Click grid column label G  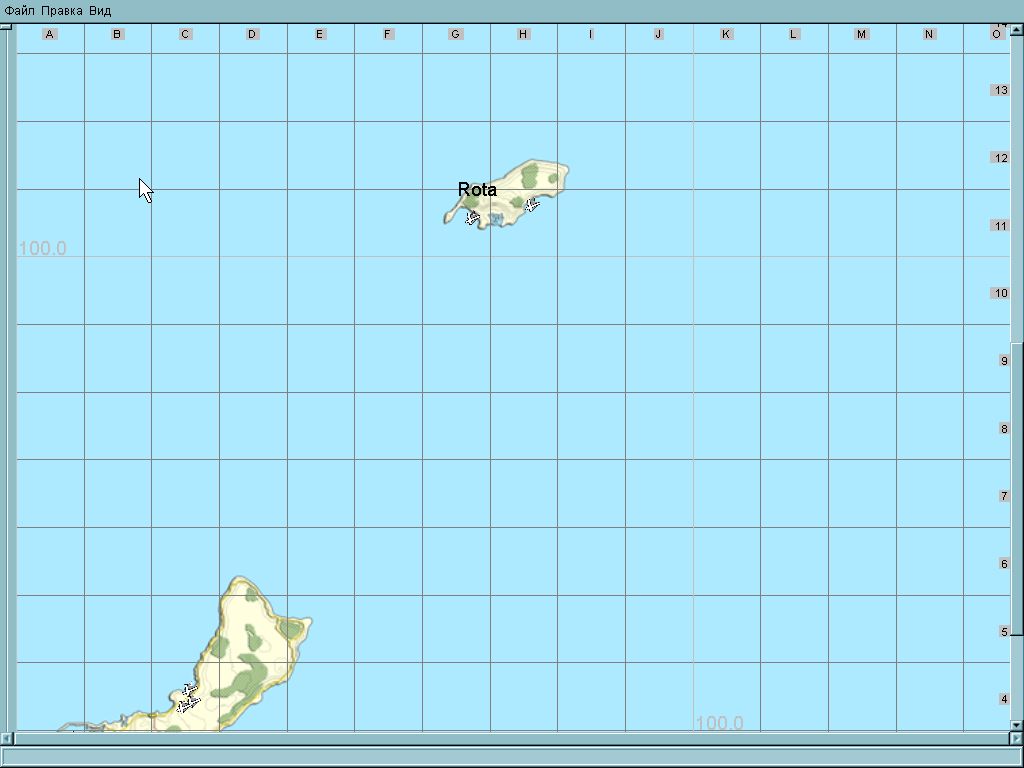point(456,34)
